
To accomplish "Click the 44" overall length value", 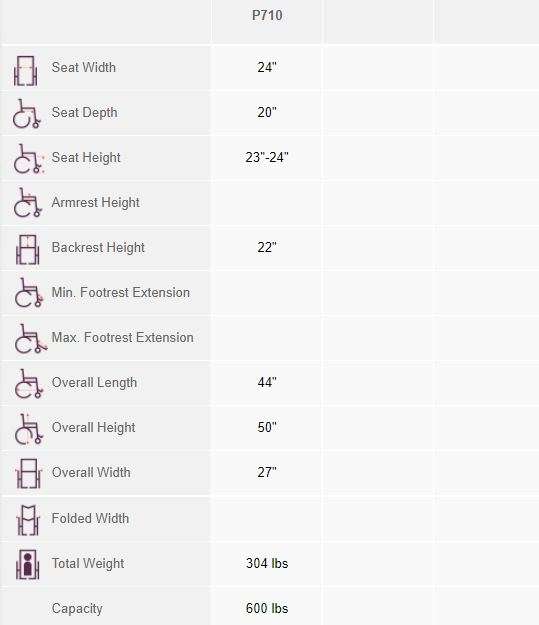I will coord(267,382).
